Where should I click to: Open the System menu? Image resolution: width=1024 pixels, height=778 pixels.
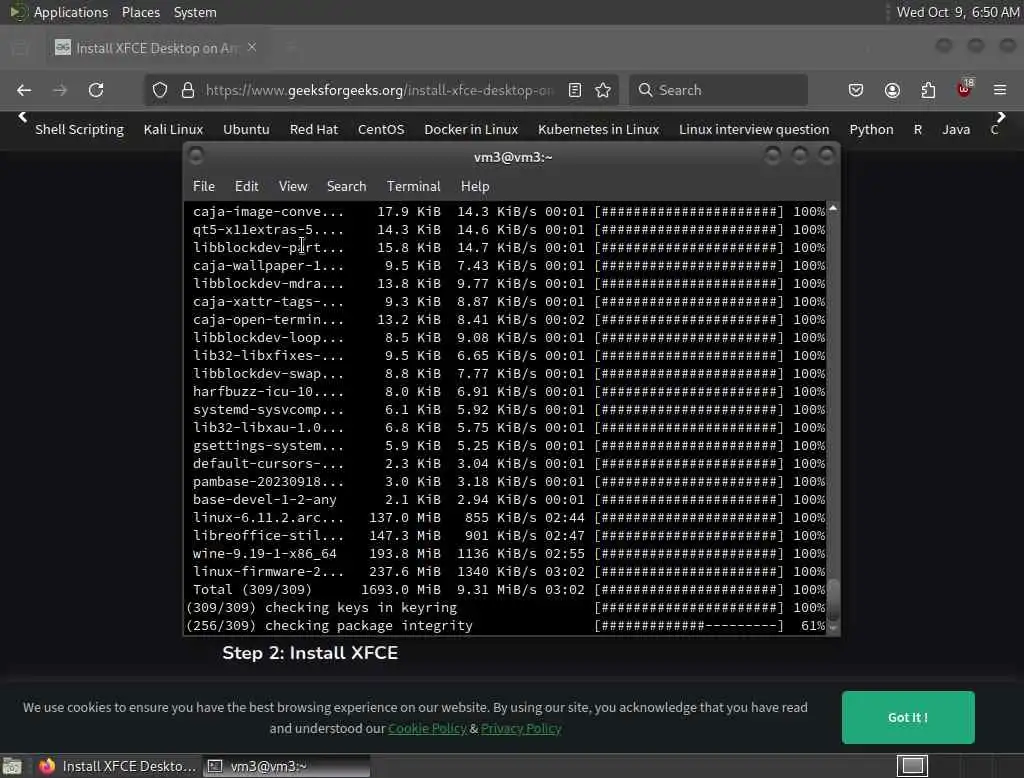tap(195, 12)
